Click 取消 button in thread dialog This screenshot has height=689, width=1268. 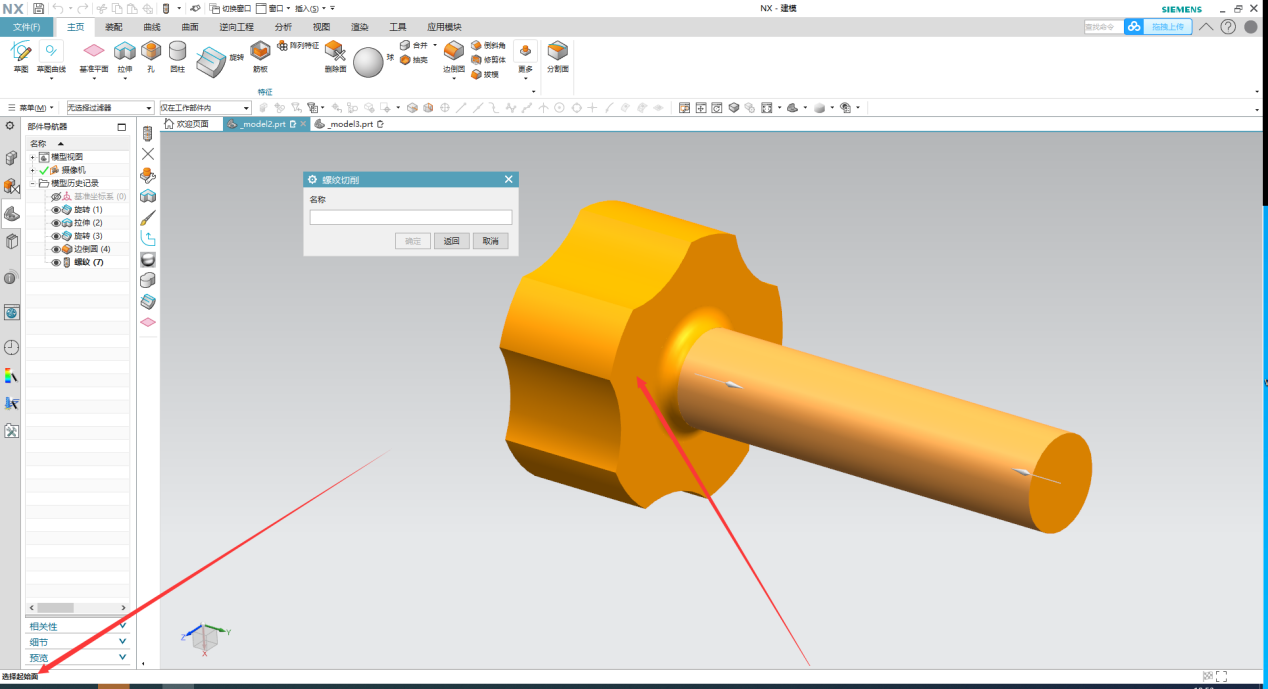click(490, 241)
